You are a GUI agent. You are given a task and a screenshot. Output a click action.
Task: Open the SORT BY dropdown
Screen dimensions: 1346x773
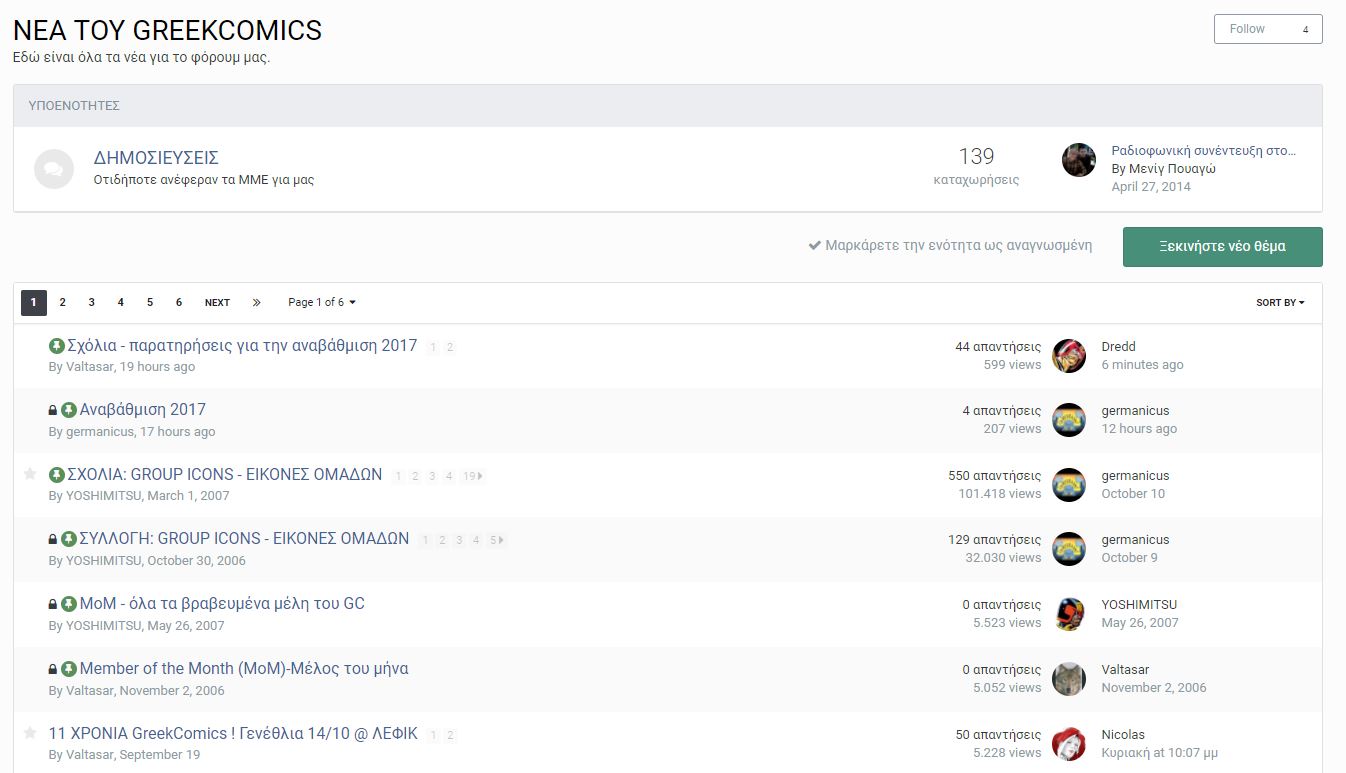1280,302
